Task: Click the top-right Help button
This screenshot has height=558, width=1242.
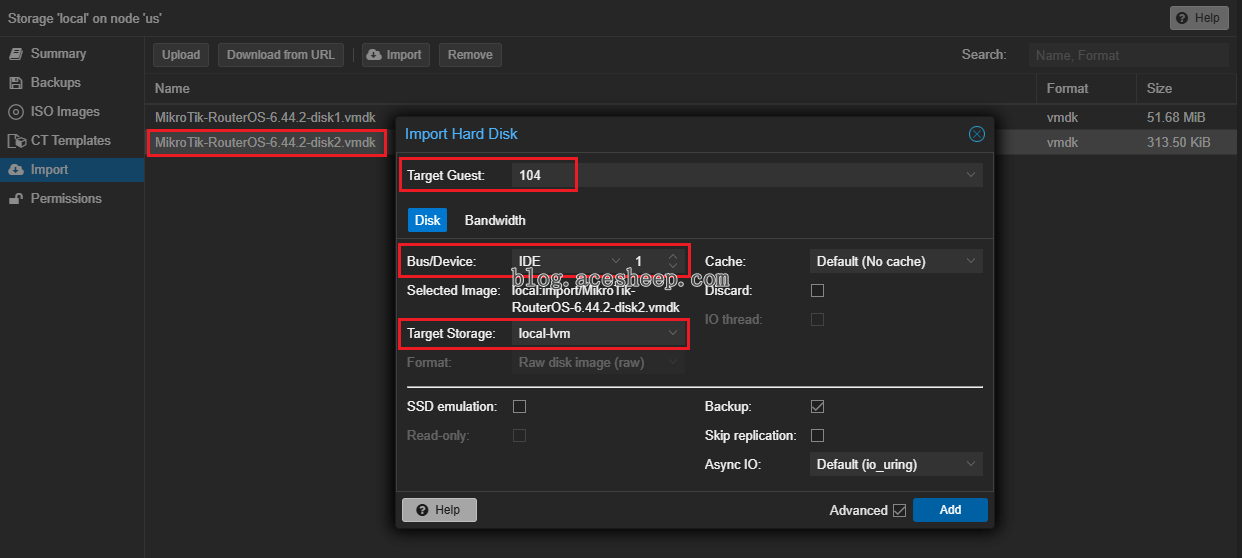Action: 1199,18
